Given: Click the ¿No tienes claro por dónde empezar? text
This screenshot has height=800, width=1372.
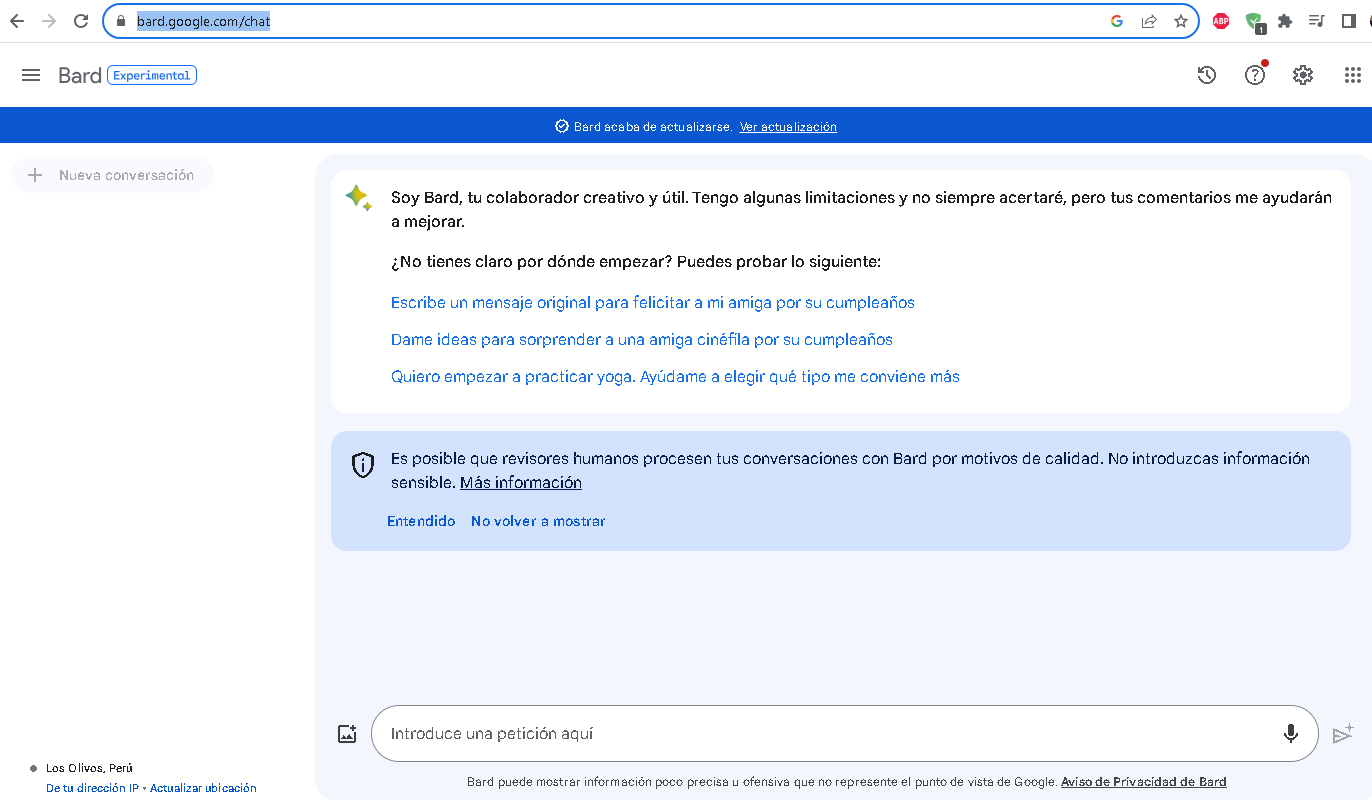Looking at the screenshot, I should [x=636, y=262].
